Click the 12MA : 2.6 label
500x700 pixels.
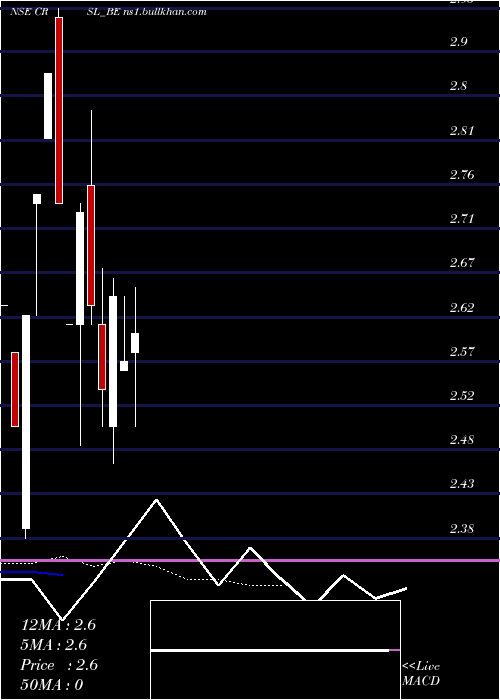(58, 625)
